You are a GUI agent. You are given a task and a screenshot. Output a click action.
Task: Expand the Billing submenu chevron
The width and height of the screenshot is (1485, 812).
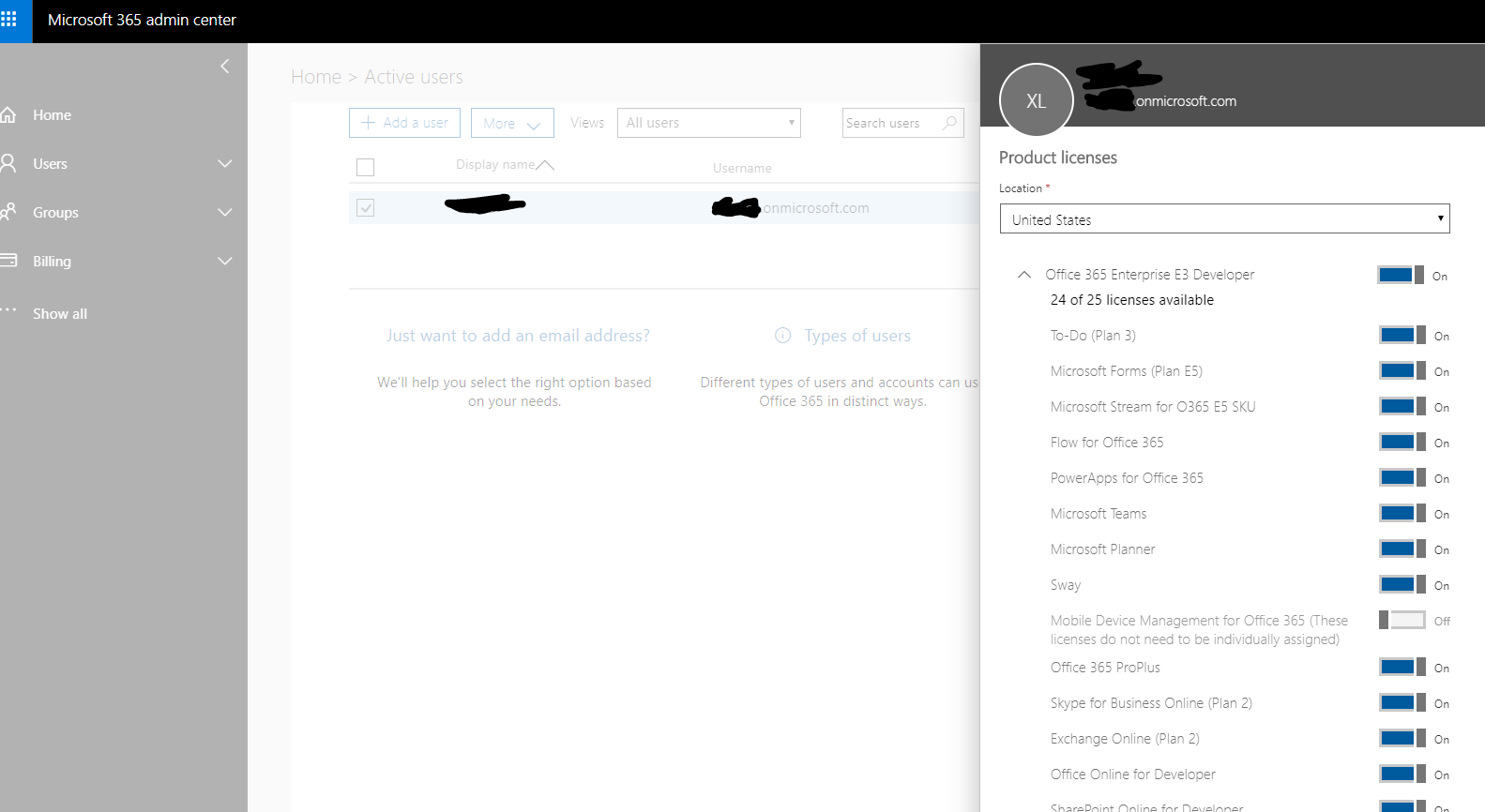pyautogui.click(x=225, y=262)
